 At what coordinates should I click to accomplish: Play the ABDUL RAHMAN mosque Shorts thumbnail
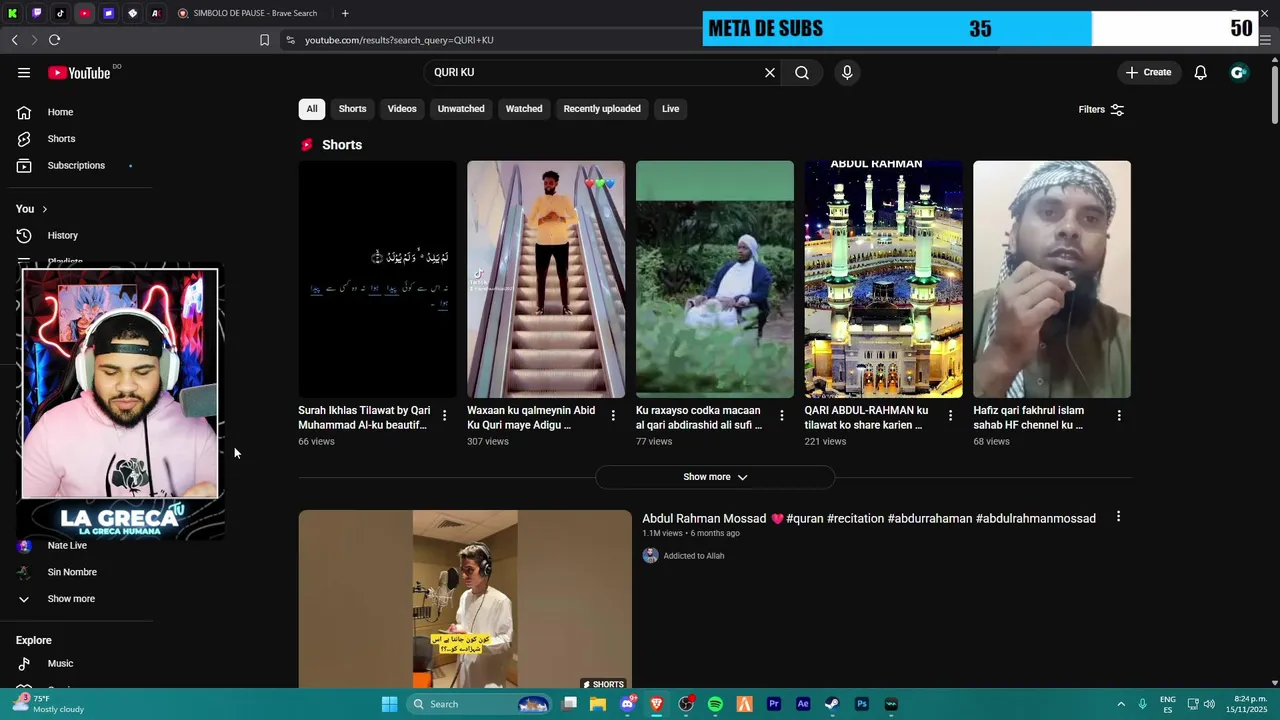883,279
